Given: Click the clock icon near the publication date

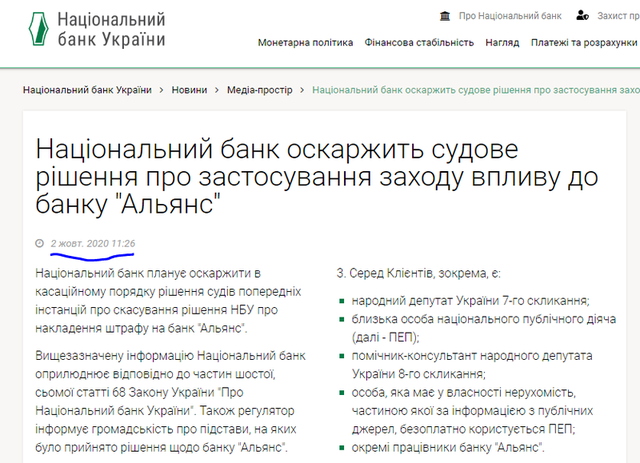Looking at the screenshot, I should click(x=39, y=243).
